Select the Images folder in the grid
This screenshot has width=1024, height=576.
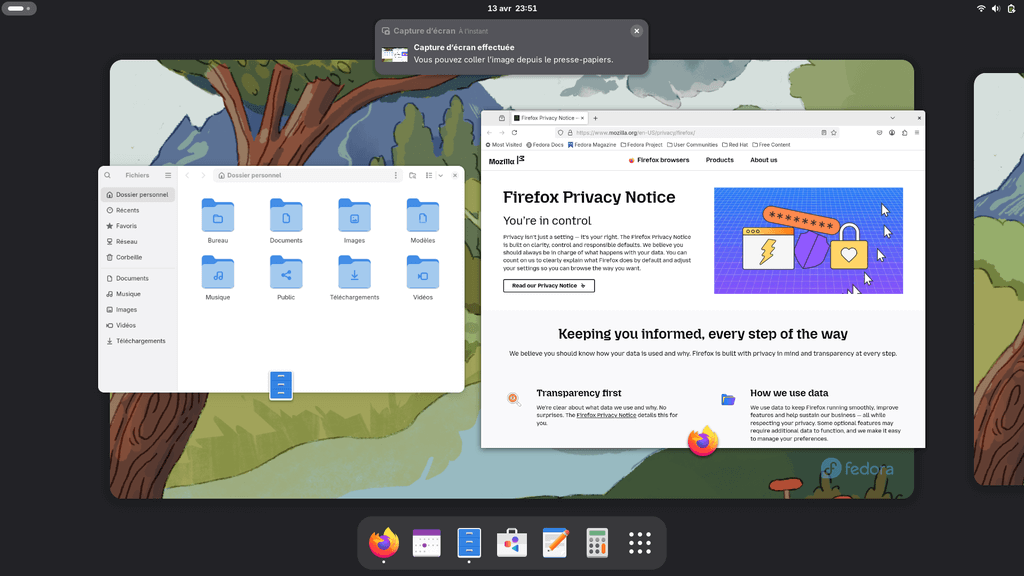(355, 216)
